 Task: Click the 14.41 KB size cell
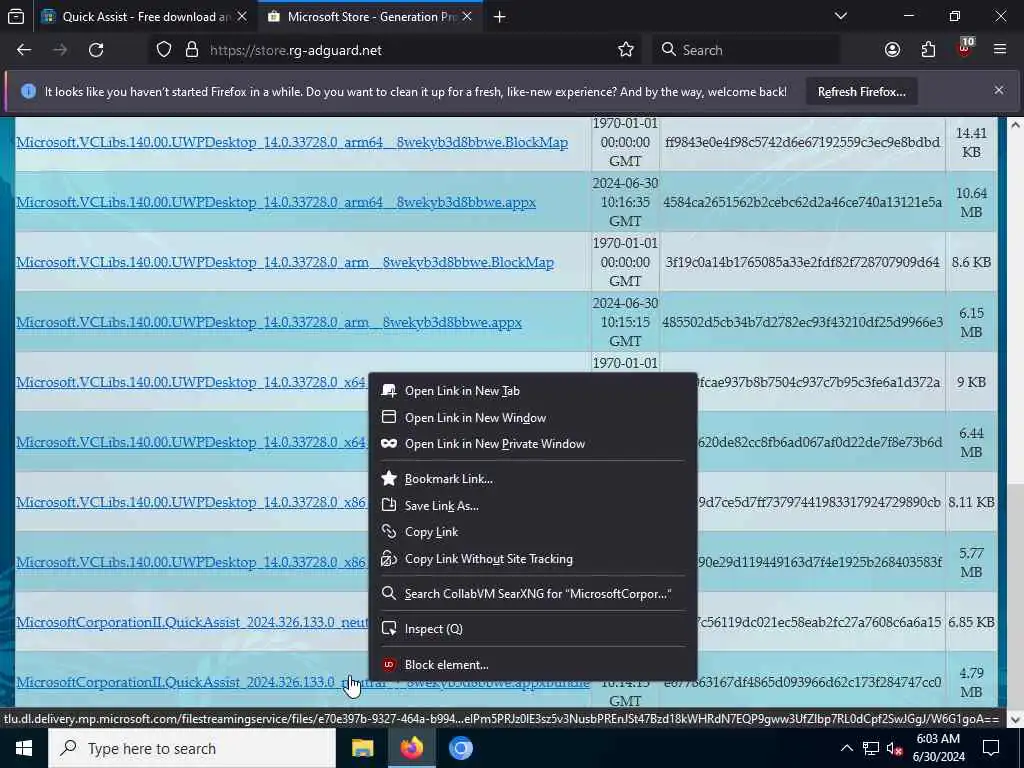pos(971,142)
